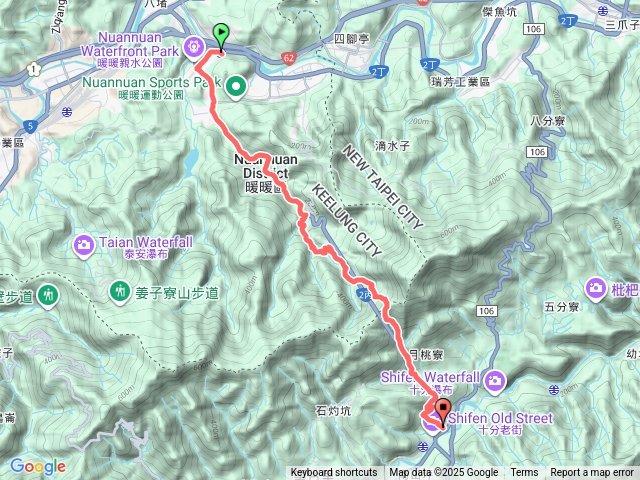Click the Map data ©2025 Google text
Screen dimensions: 640x480
pyautogui.click(x=444, y=473)
